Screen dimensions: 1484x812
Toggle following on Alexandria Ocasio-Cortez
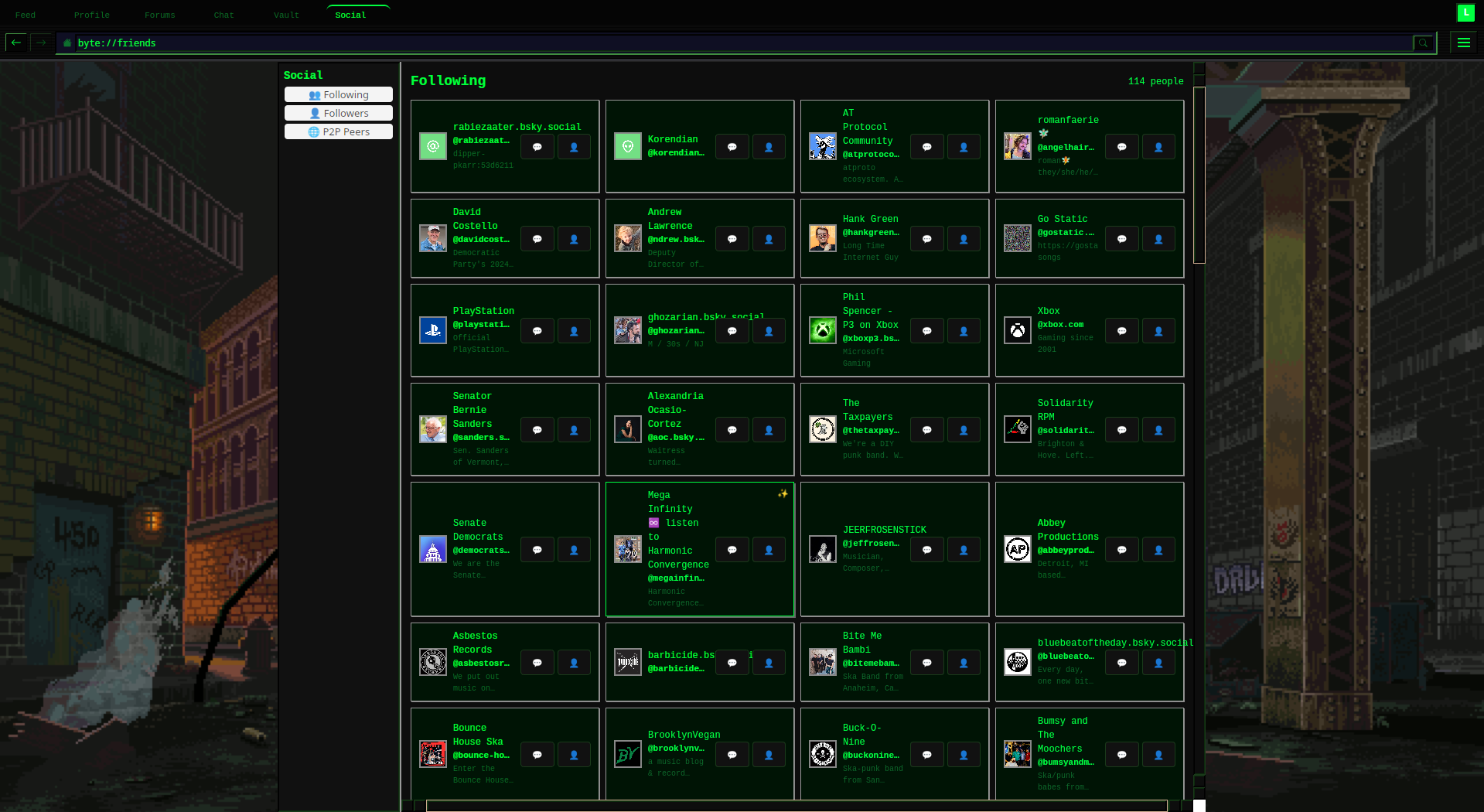769,429
